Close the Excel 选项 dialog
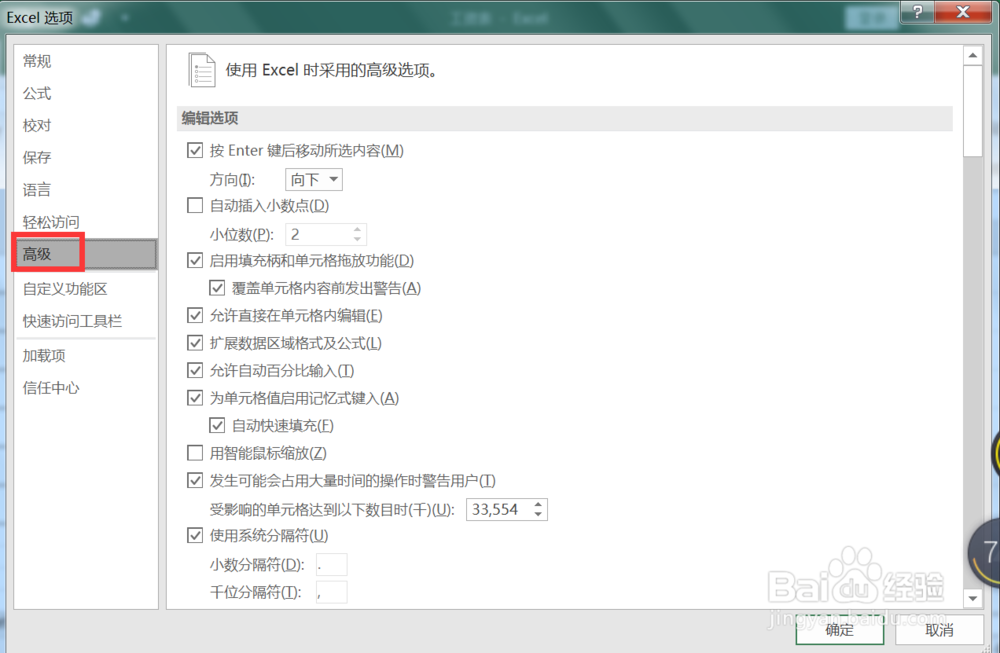The width and height of the screenshot is (1000, 653). [963, 11]
